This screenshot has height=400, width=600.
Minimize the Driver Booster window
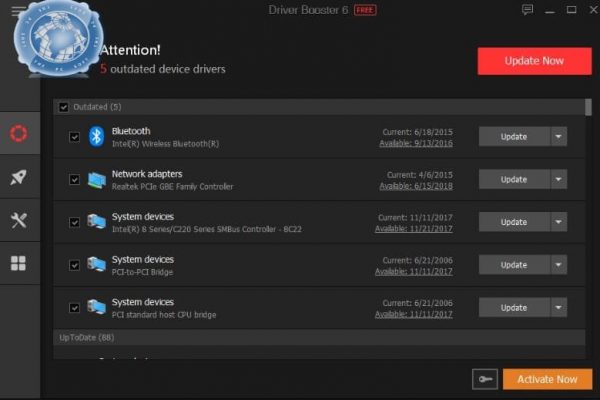pos(550,10)
